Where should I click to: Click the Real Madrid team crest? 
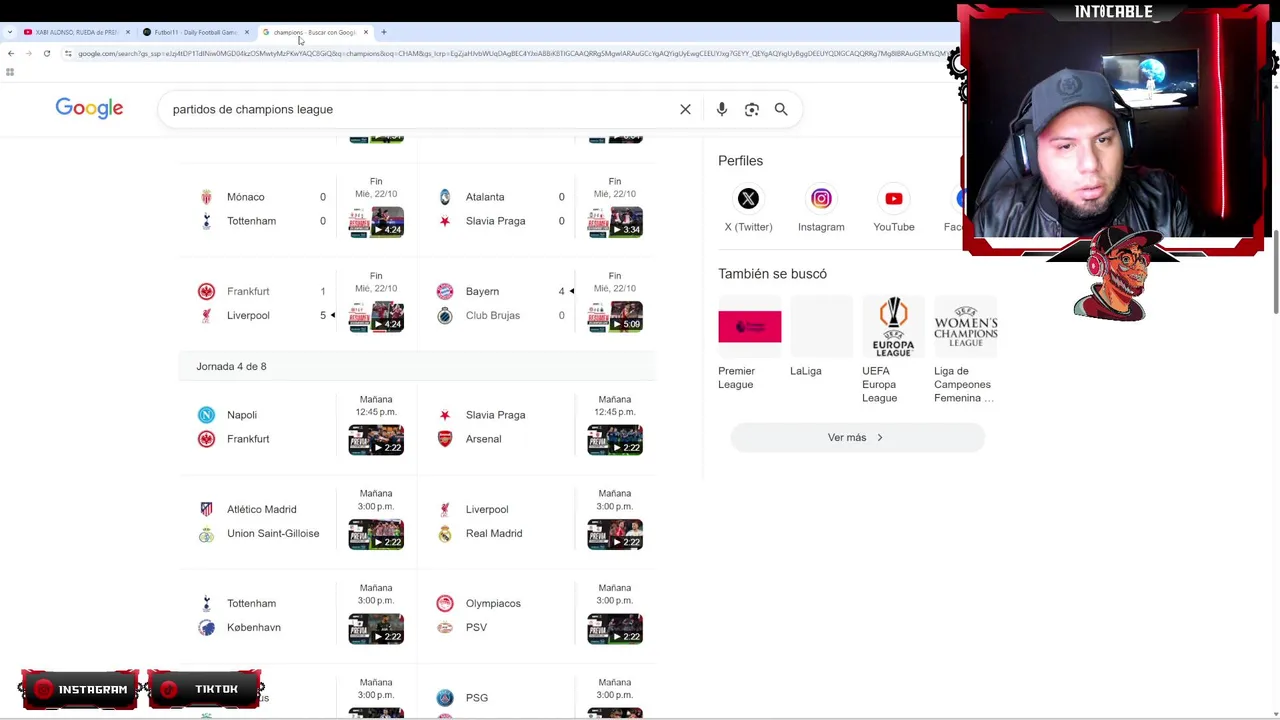pos(445,533)
